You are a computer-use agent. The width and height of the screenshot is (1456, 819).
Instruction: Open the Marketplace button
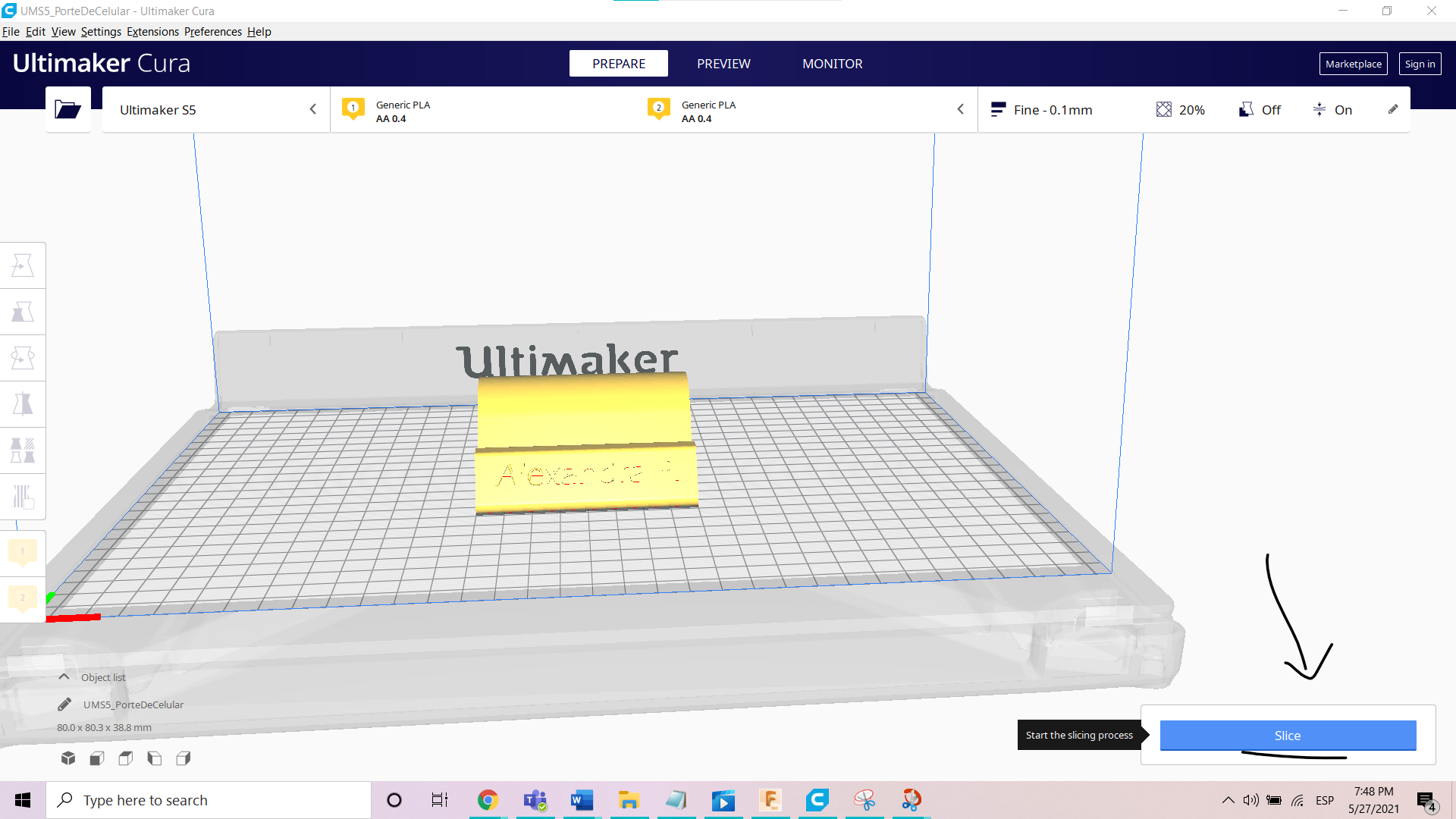[1353, 64]
